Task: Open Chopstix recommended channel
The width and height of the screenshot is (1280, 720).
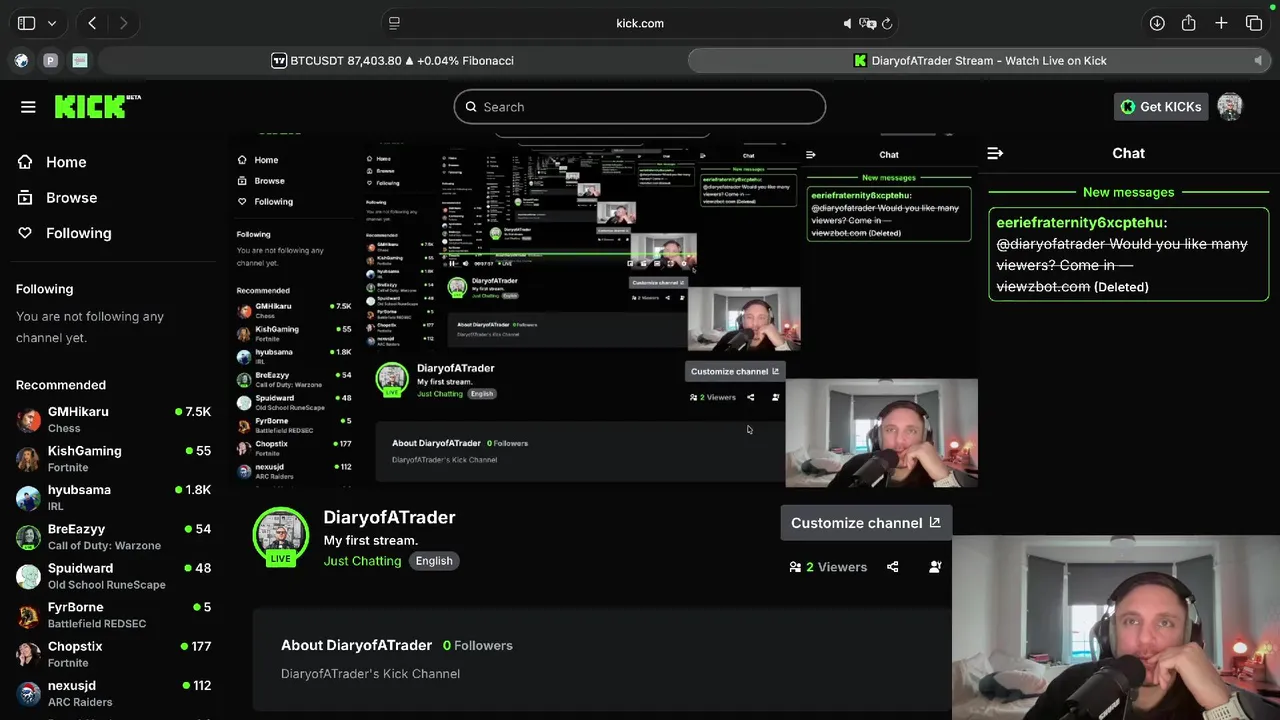Action: coord(113,653)
